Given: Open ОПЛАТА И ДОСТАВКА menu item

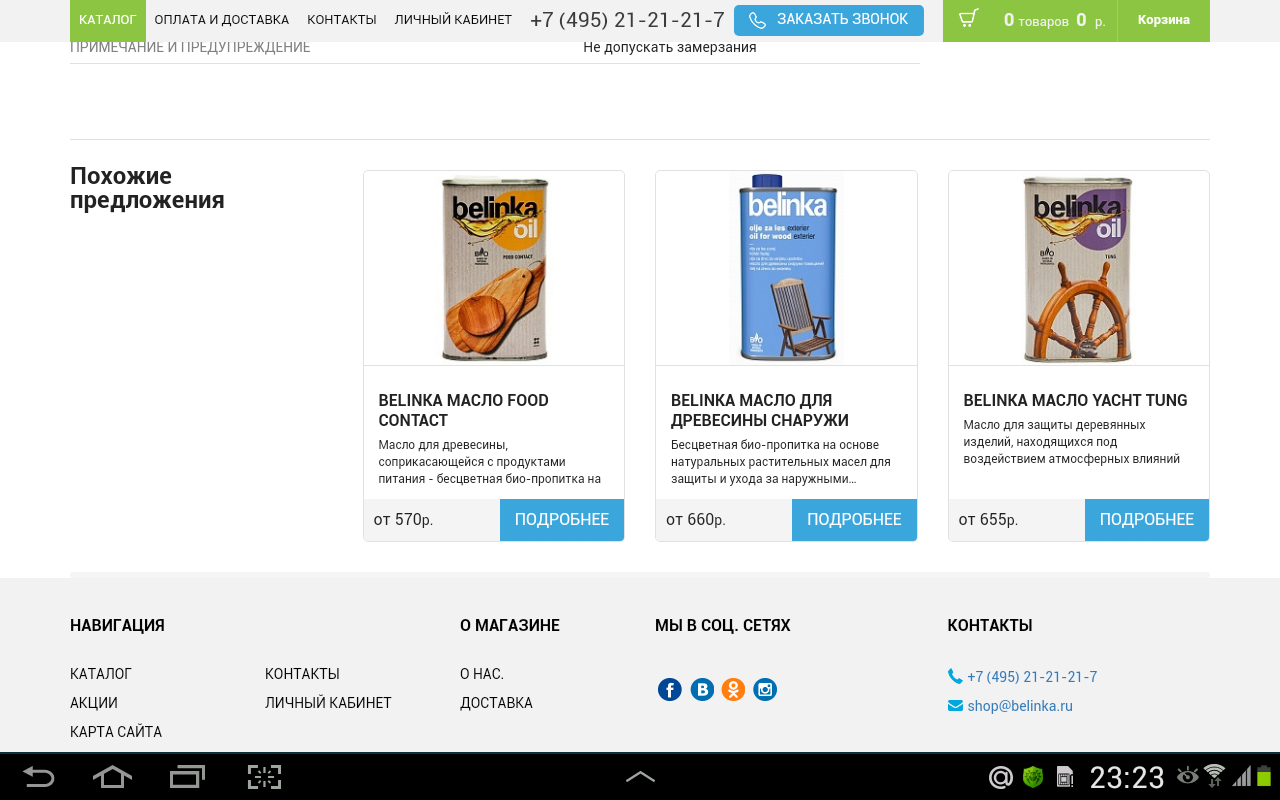Looking at the screenshot, I should tap(222, 20).
